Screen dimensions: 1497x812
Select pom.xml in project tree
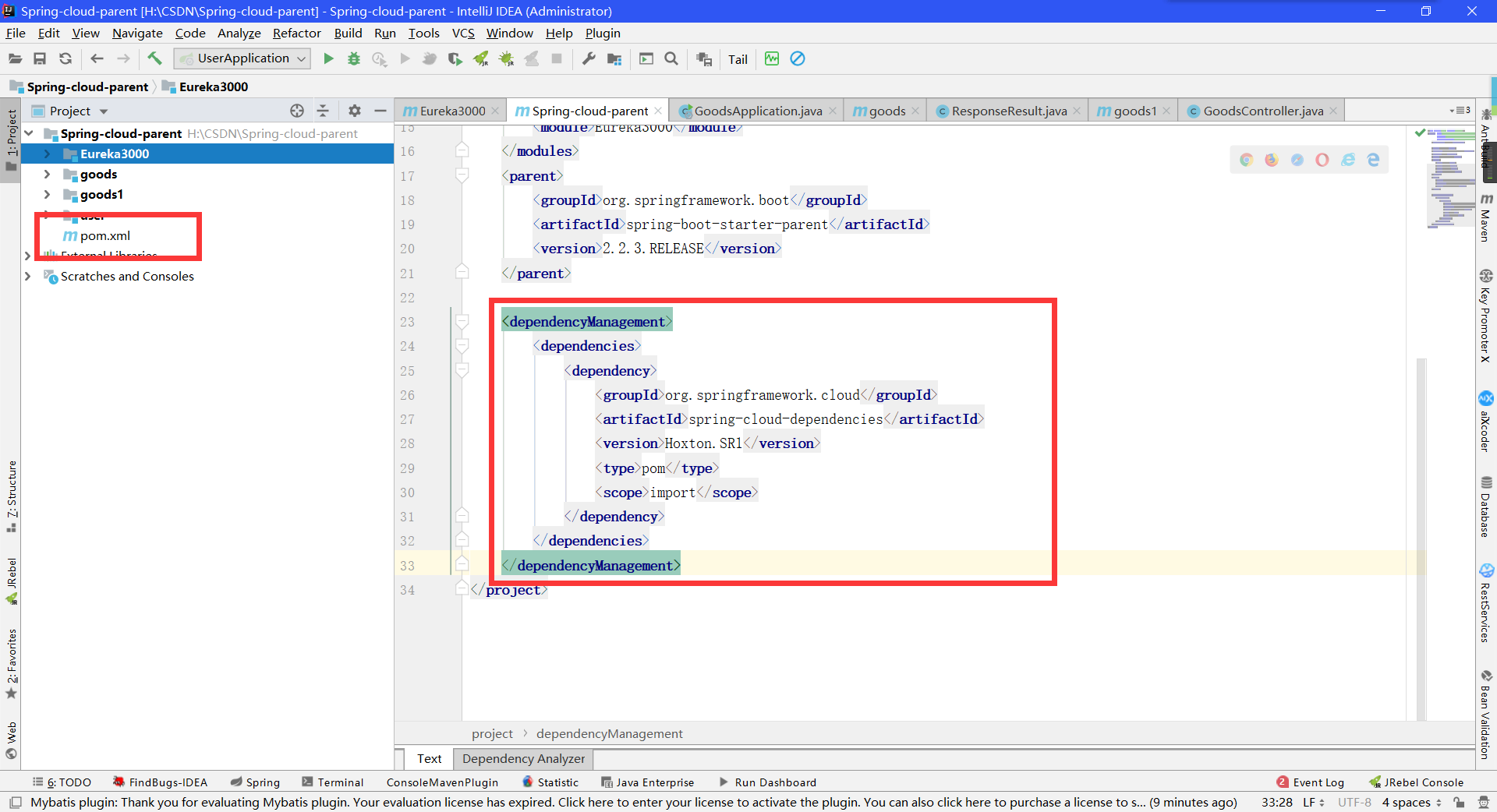click(x=105, y=235)
